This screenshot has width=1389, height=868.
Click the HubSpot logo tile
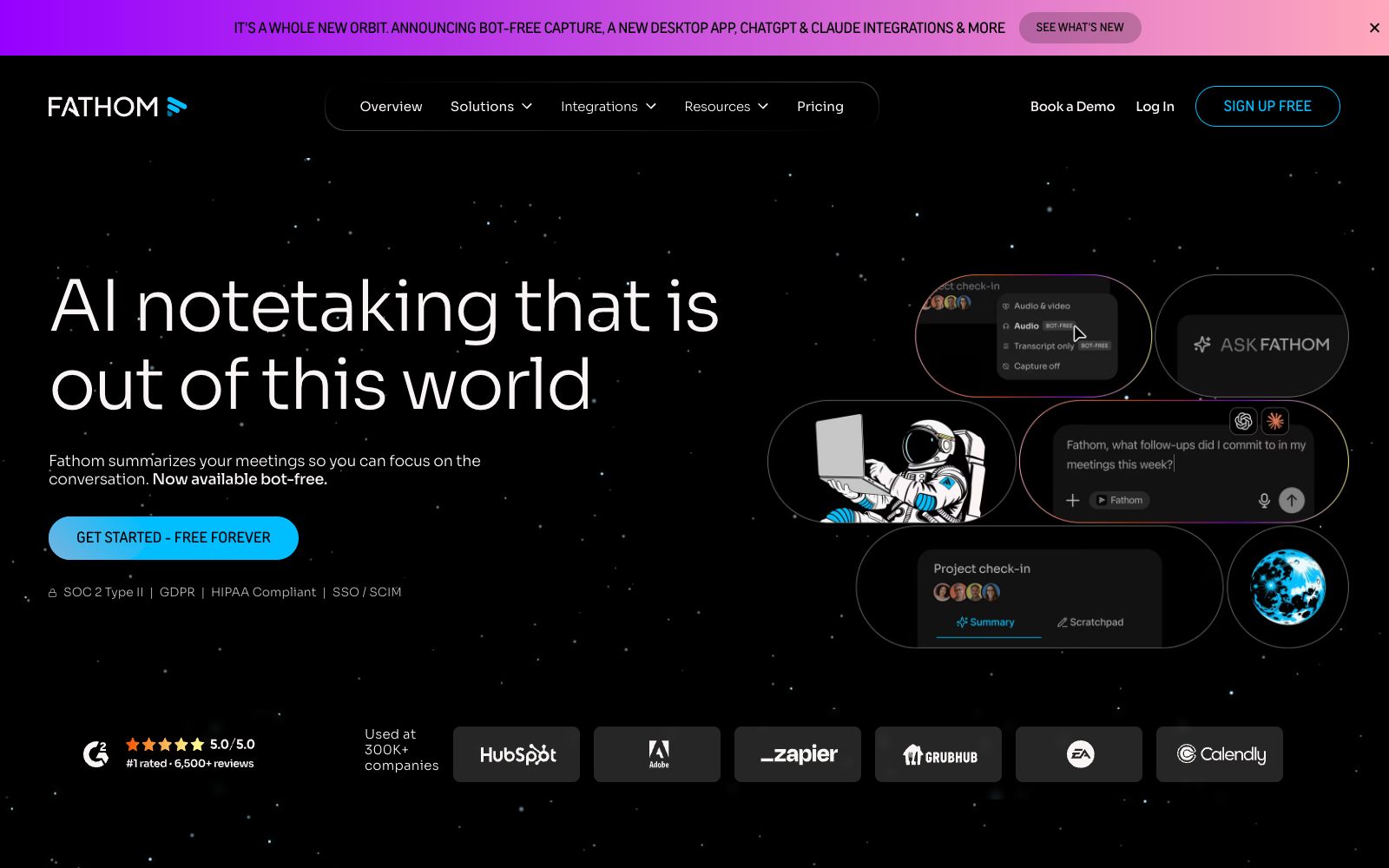point(517,754)
